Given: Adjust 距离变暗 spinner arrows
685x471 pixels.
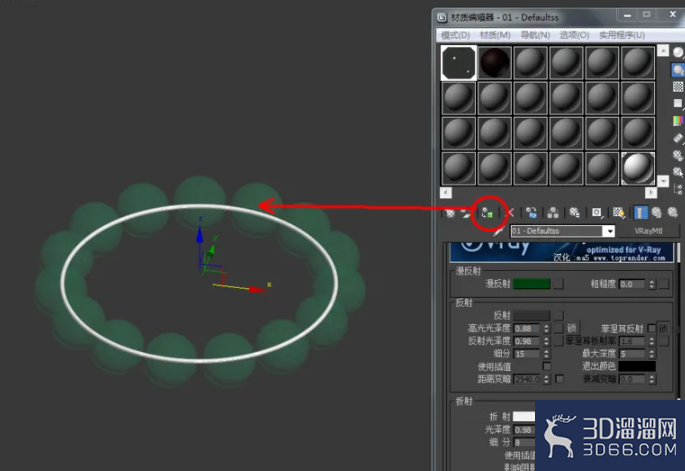Looking at the screenshot, I should (x=546, y=379).
